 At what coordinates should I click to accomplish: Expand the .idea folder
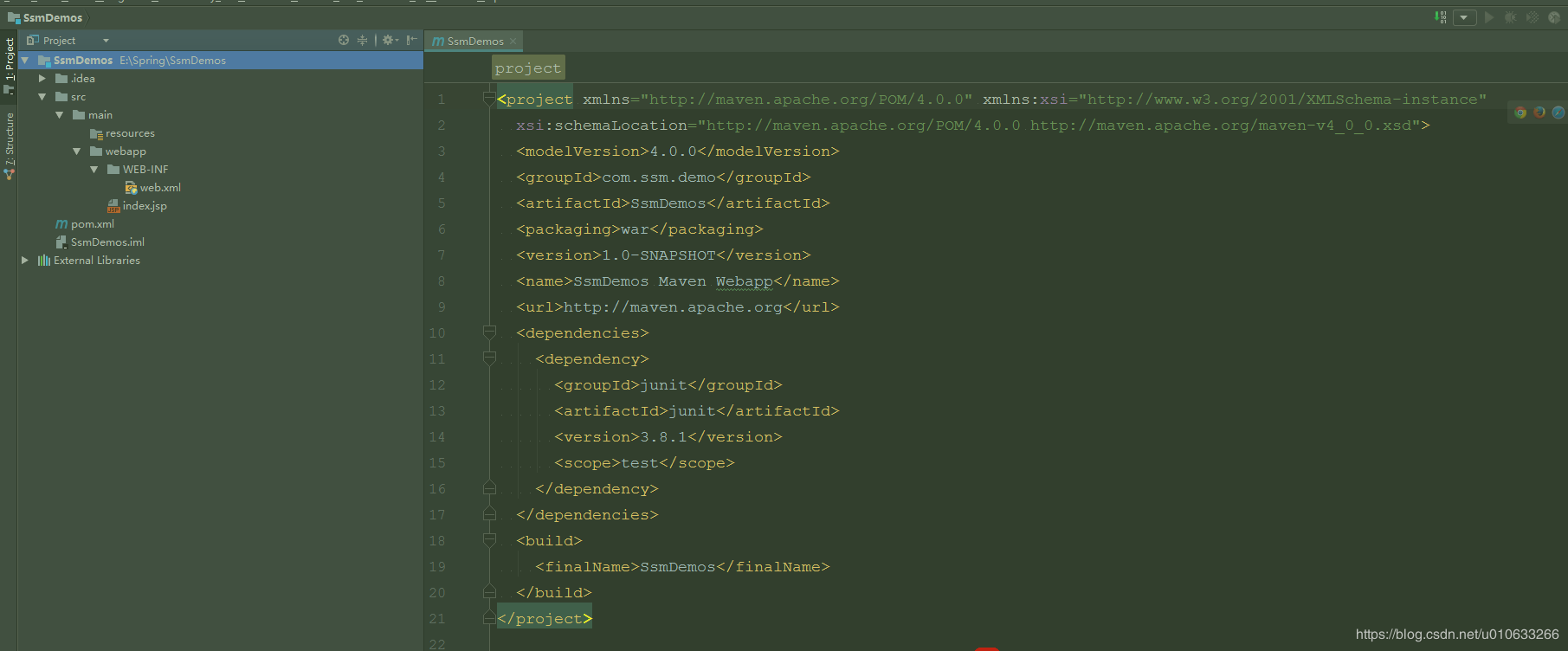(x=42, y=79)
